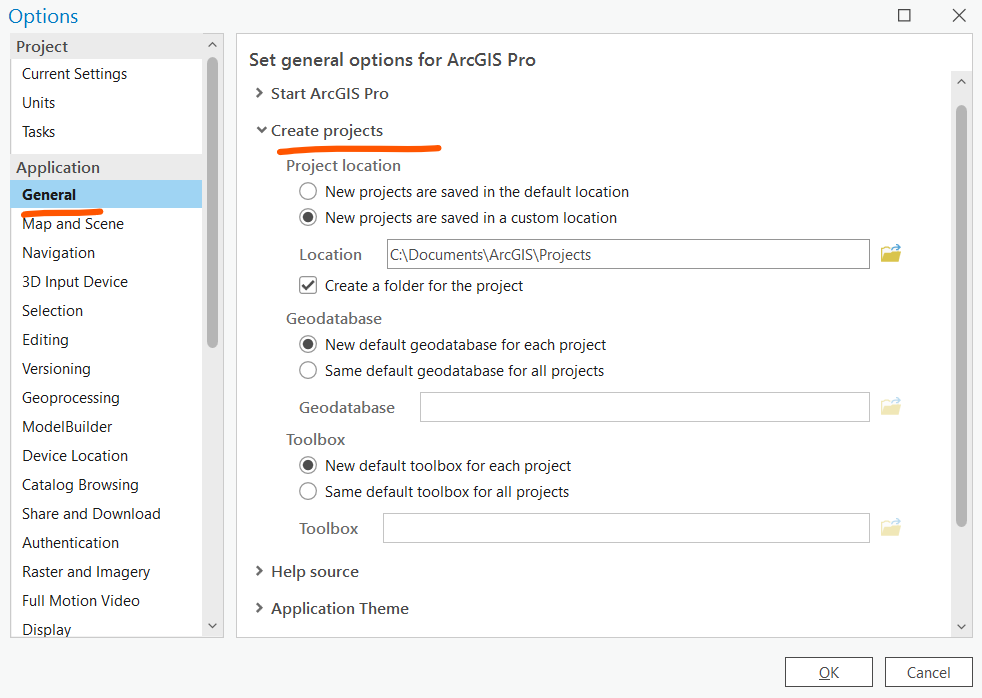Browse for a custom project Location folder

click(891, 254)
